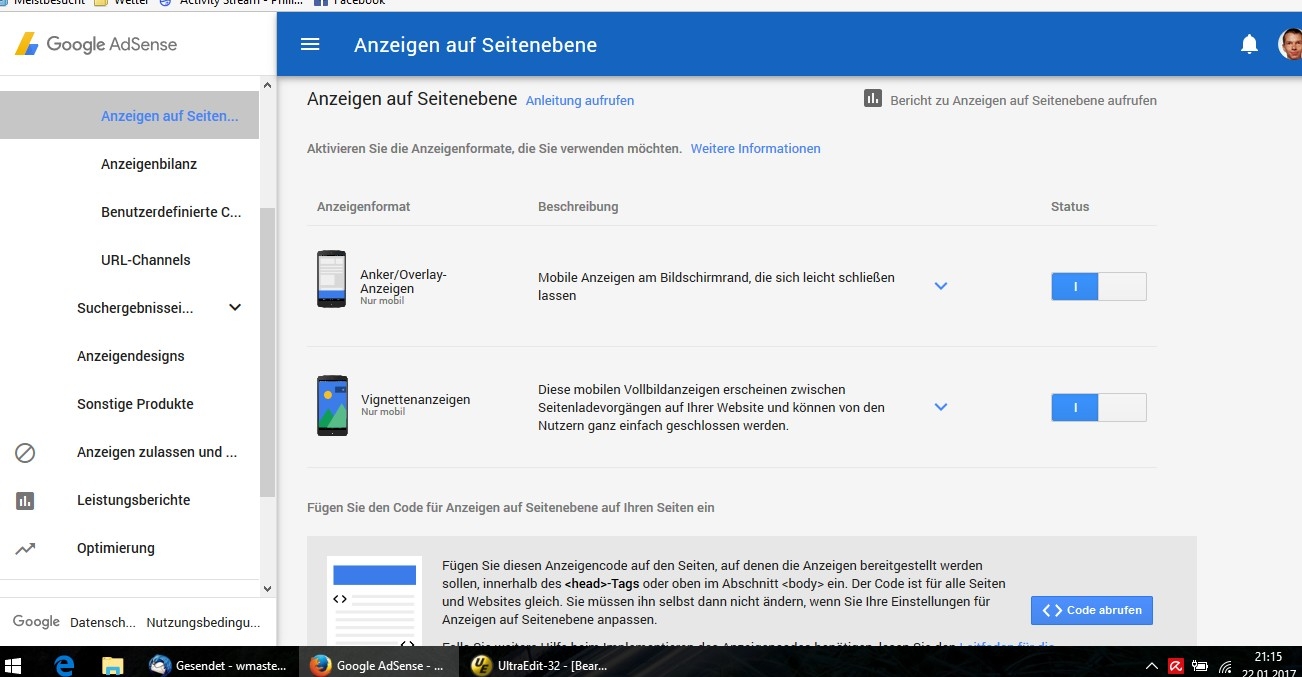Click the Anker/Overlay phone thumbnail icon
The image size is (1302, 677).
point(331,279)
